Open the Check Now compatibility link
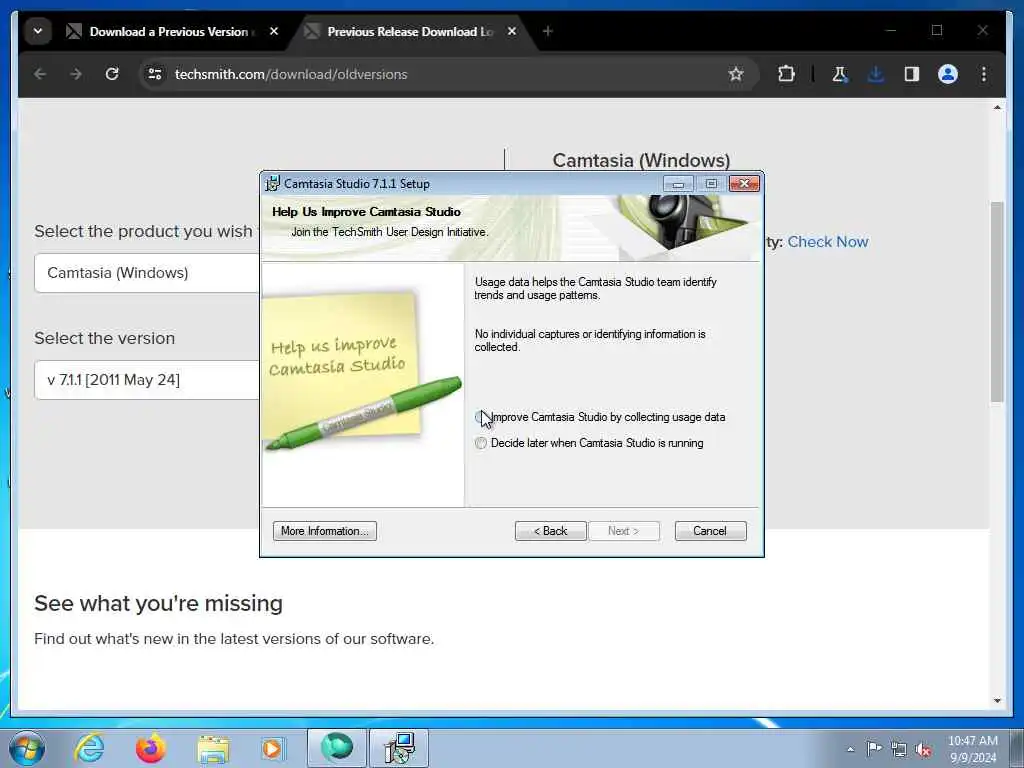Image resolution: width=1024 pixels, height=768 pixels. click(827, 242)
